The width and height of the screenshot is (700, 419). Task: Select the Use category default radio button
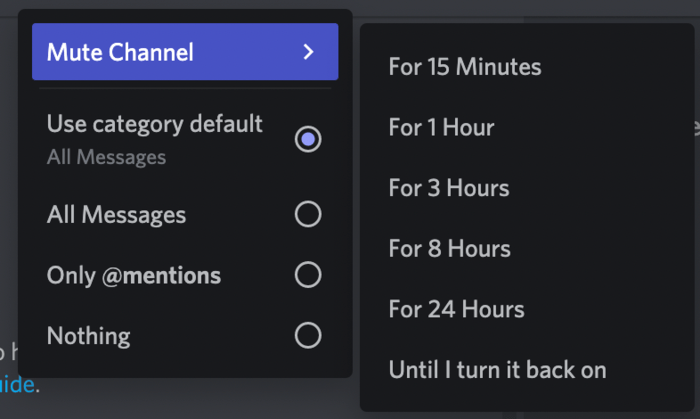[308, 139]
